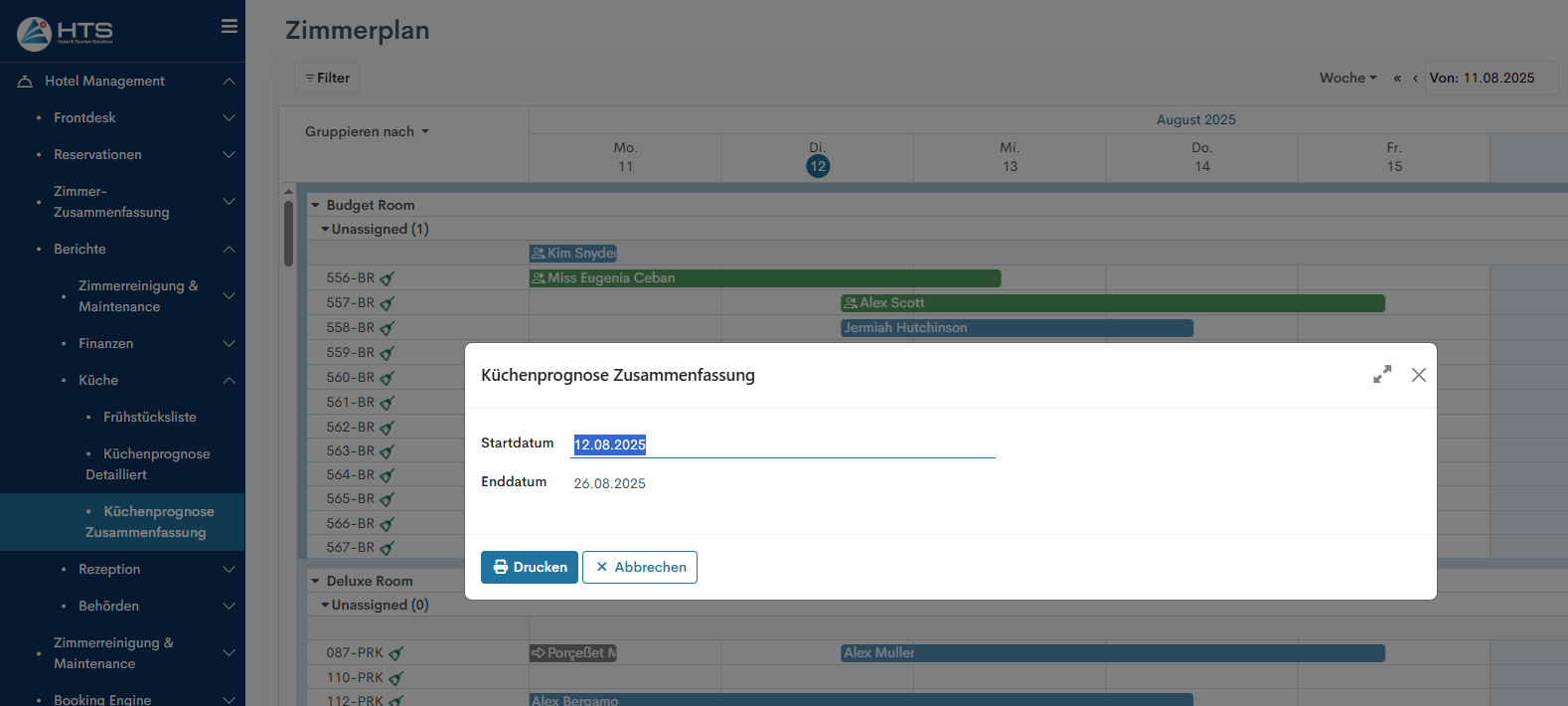Click the hamburger menu icon in sidebar

[x=230, y=27]
